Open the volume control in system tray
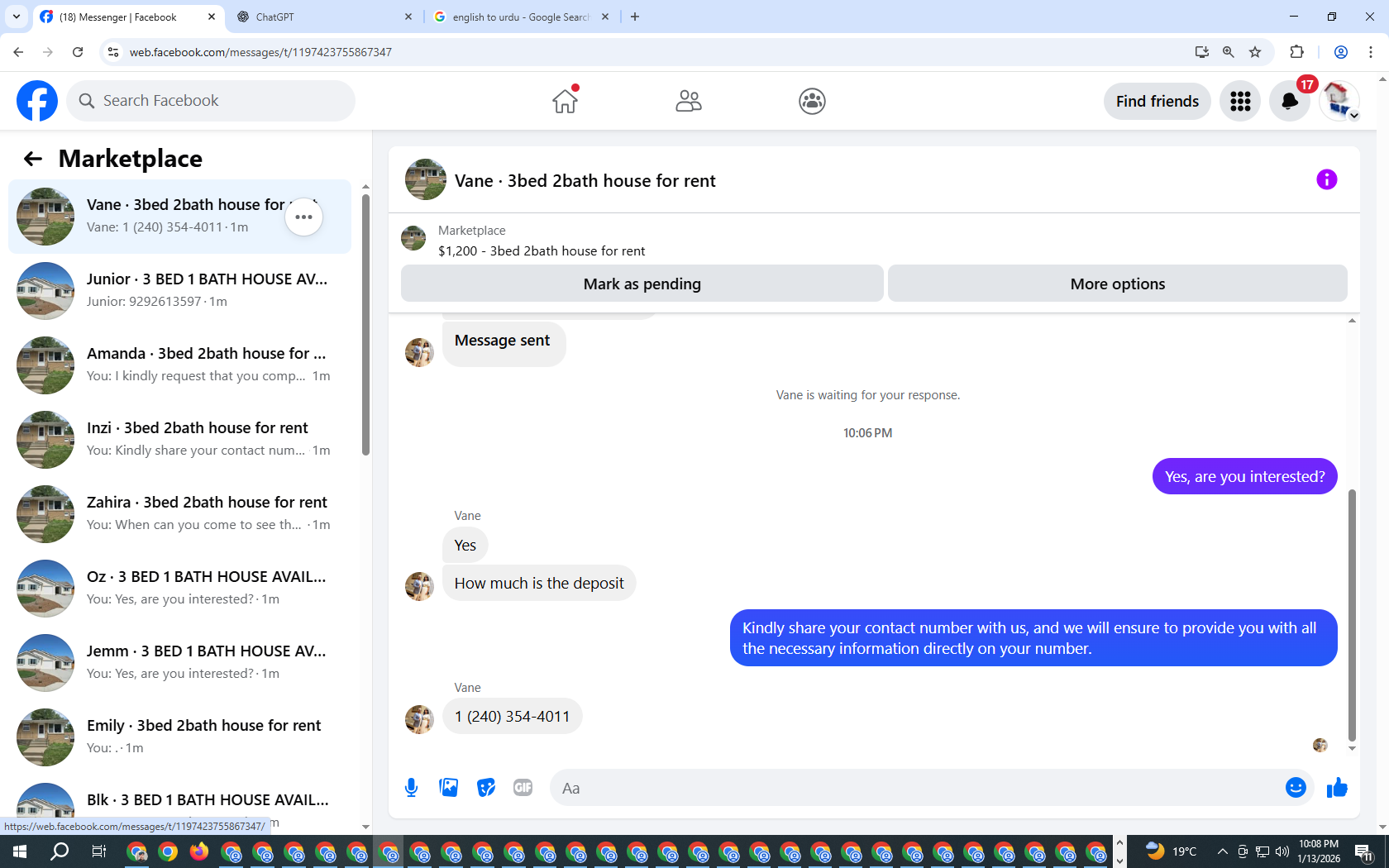The image size is (1389, 868). click(1282, 851)
